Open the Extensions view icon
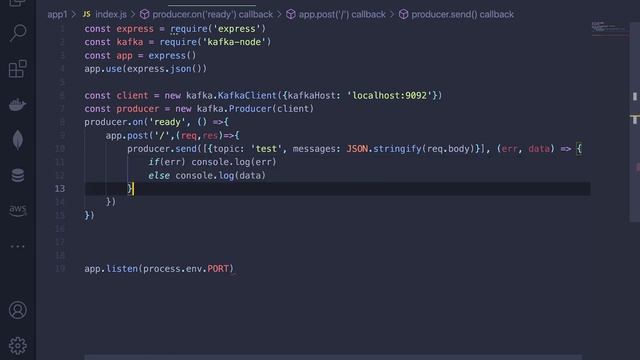The image size is (640, 360). click(x=18, y=68)
